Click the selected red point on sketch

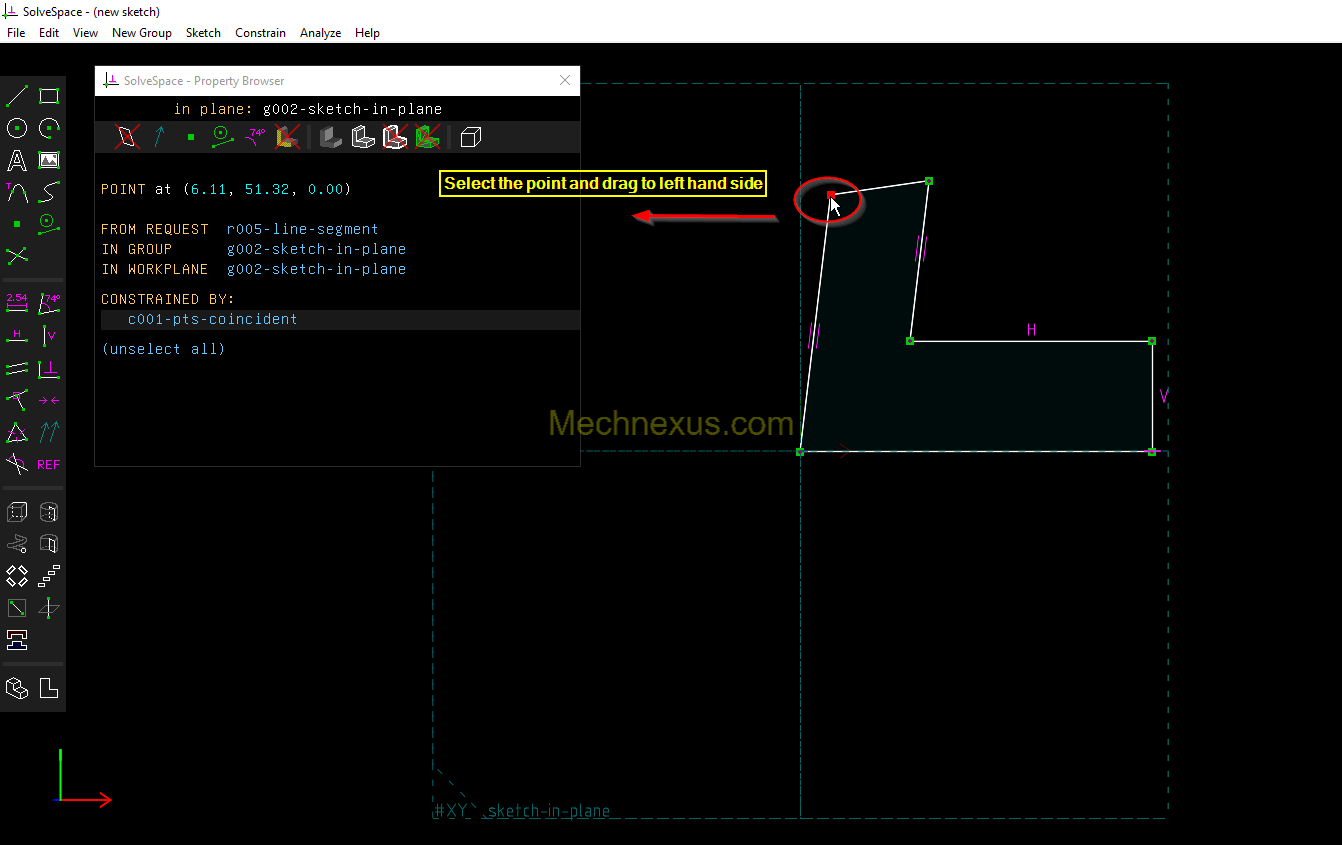[831, 194]
